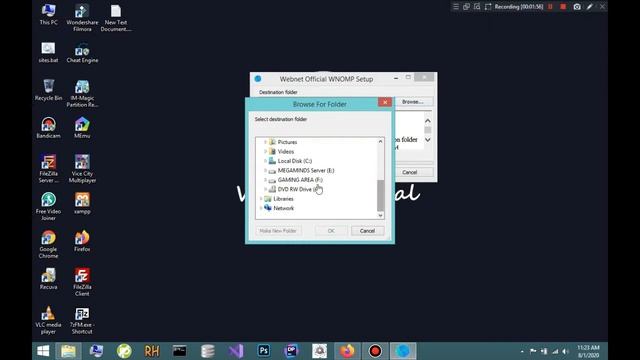Launch MEmu emulator desktop icon
The width and height of the screenshot is (640, 360).
pos(82,128)
